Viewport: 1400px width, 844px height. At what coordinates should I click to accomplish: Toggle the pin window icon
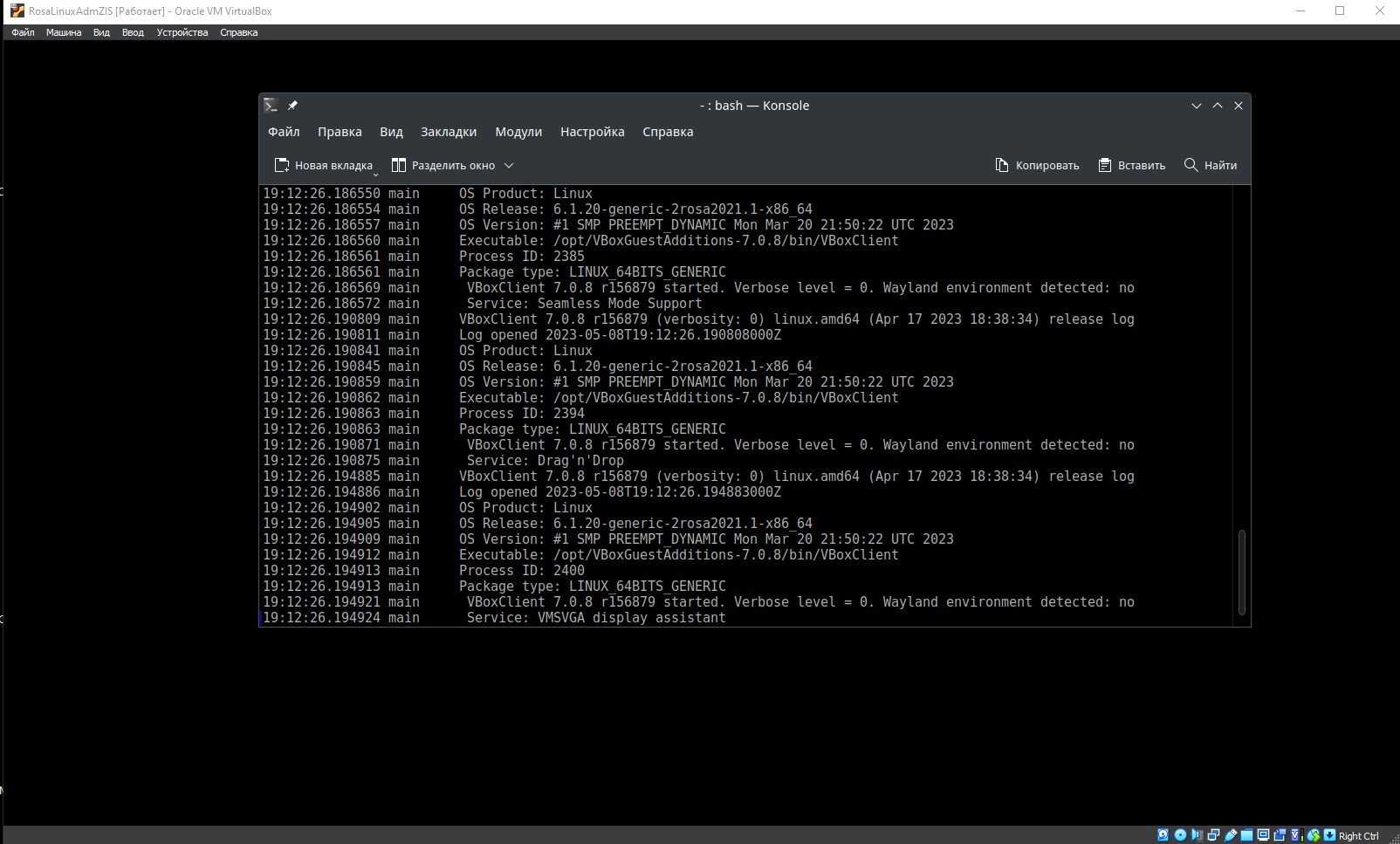(293, 106)
